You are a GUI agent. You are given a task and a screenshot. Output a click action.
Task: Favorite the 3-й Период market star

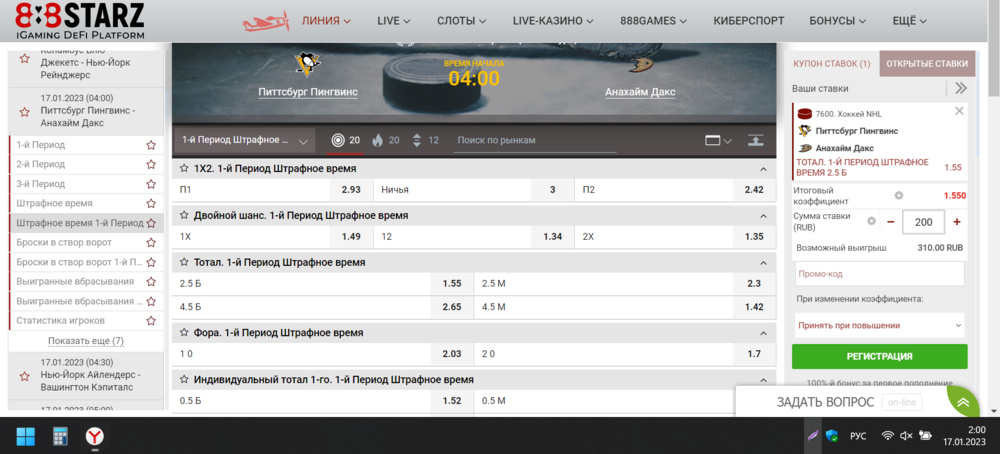coord(151,184)
